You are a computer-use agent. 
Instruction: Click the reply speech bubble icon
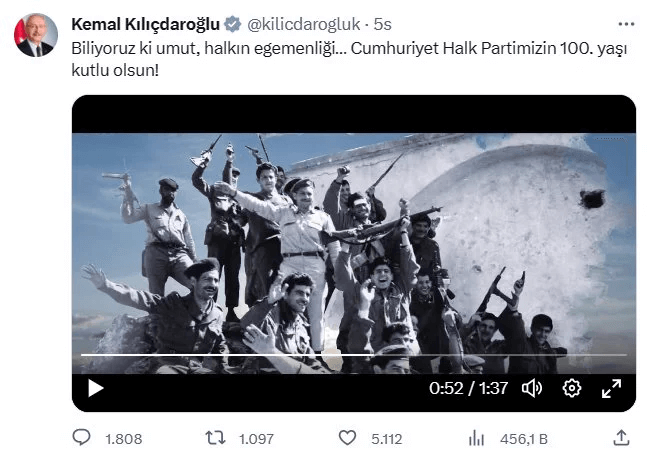point(82,437)
